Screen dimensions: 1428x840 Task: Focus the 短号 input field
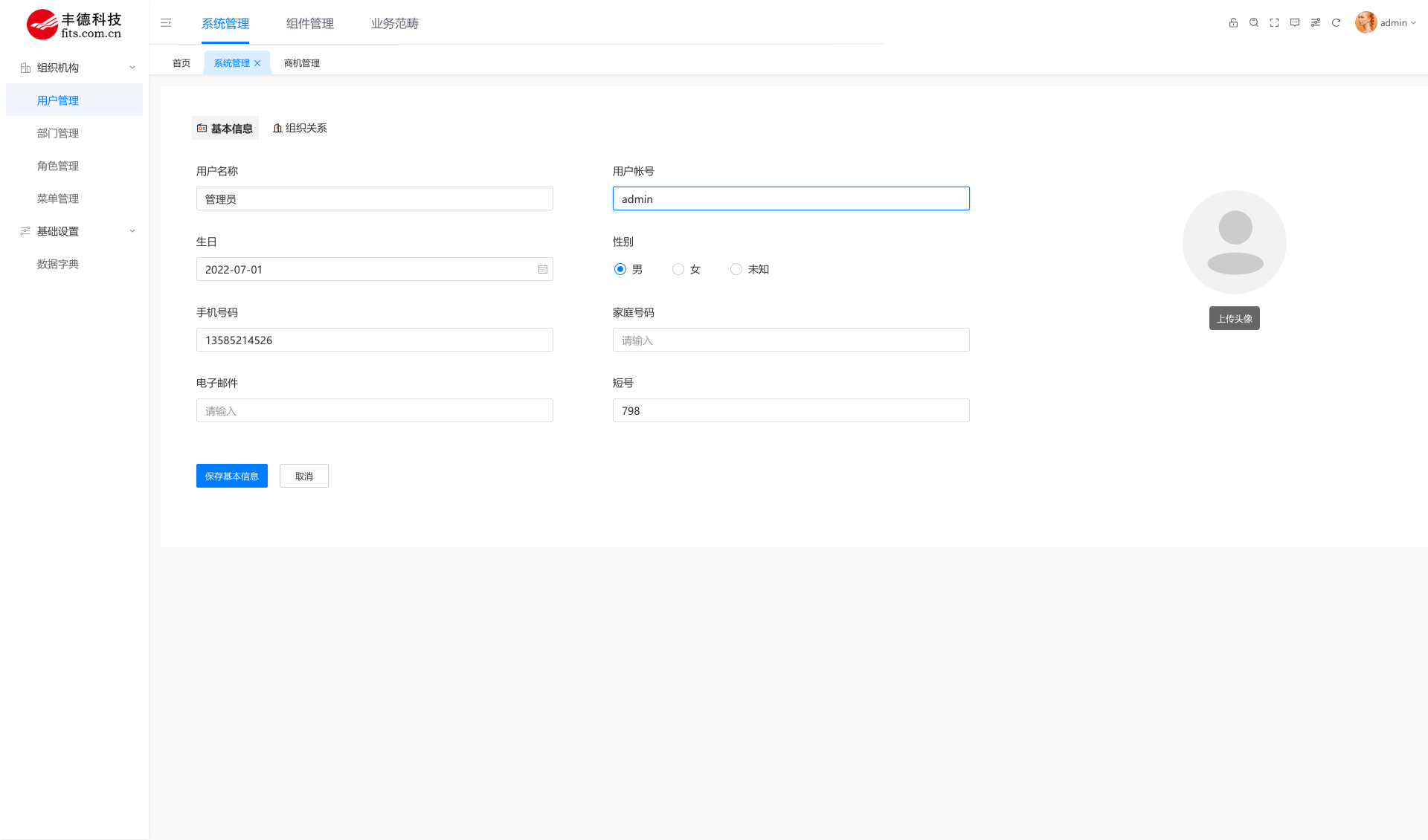[791, 410]
